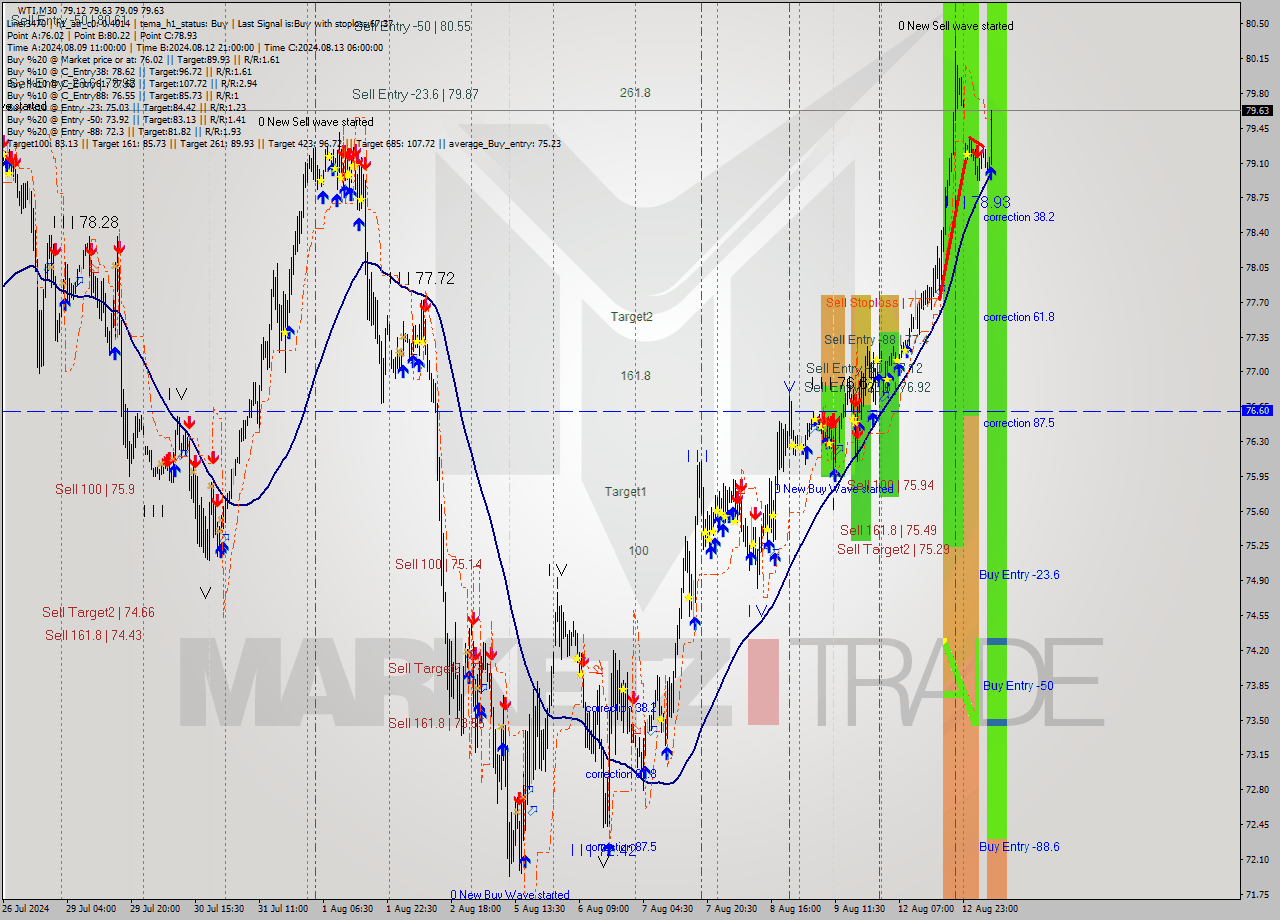The width and height of the screenshot is (1280, 920).
Task: Click the 80.15 price axis value
Action: click(x=1258, y=59)
